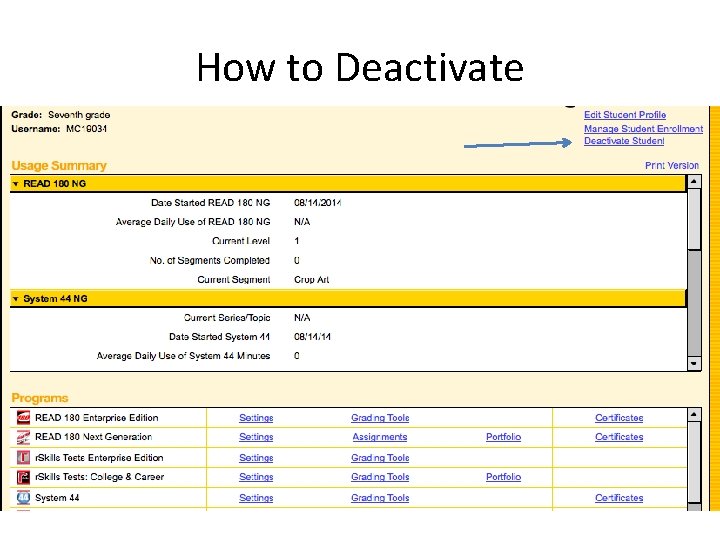The image size is (720, 540).
Task: Collapse the System 44 NG section
Action: [16, 299]
